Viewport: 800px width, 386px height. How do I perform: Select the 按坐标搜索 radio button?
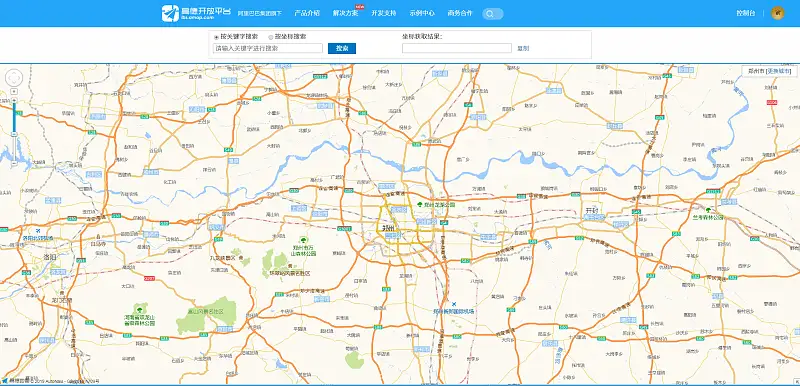(271, 37)
